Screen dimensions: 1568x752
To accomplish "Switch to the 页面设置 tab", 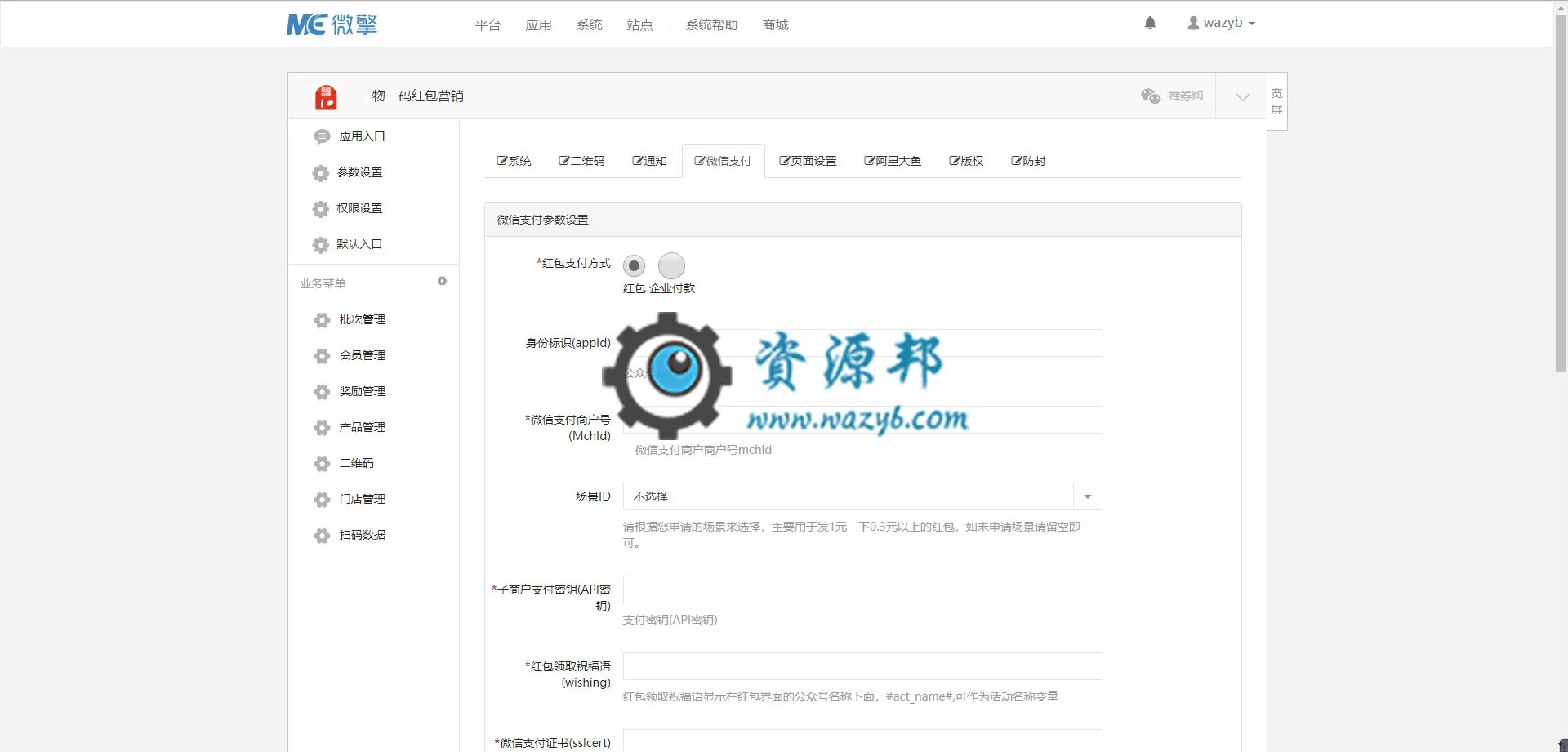I will pos(808,161).
